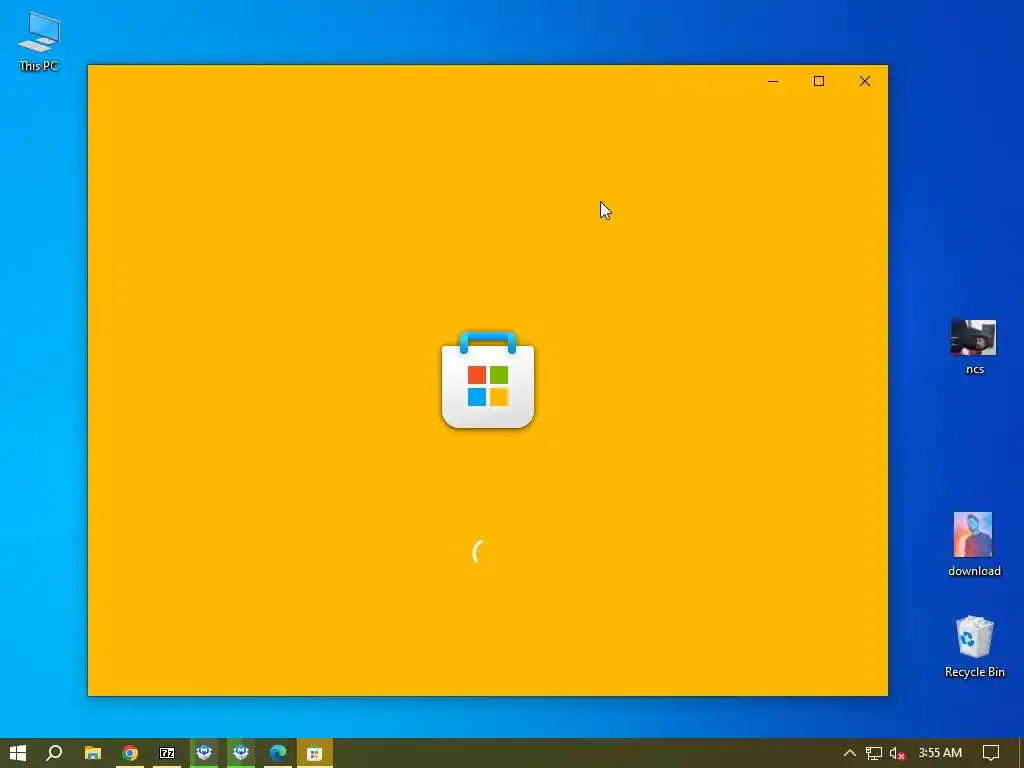Select Microsoft Store taskbar button

(315, 753)
